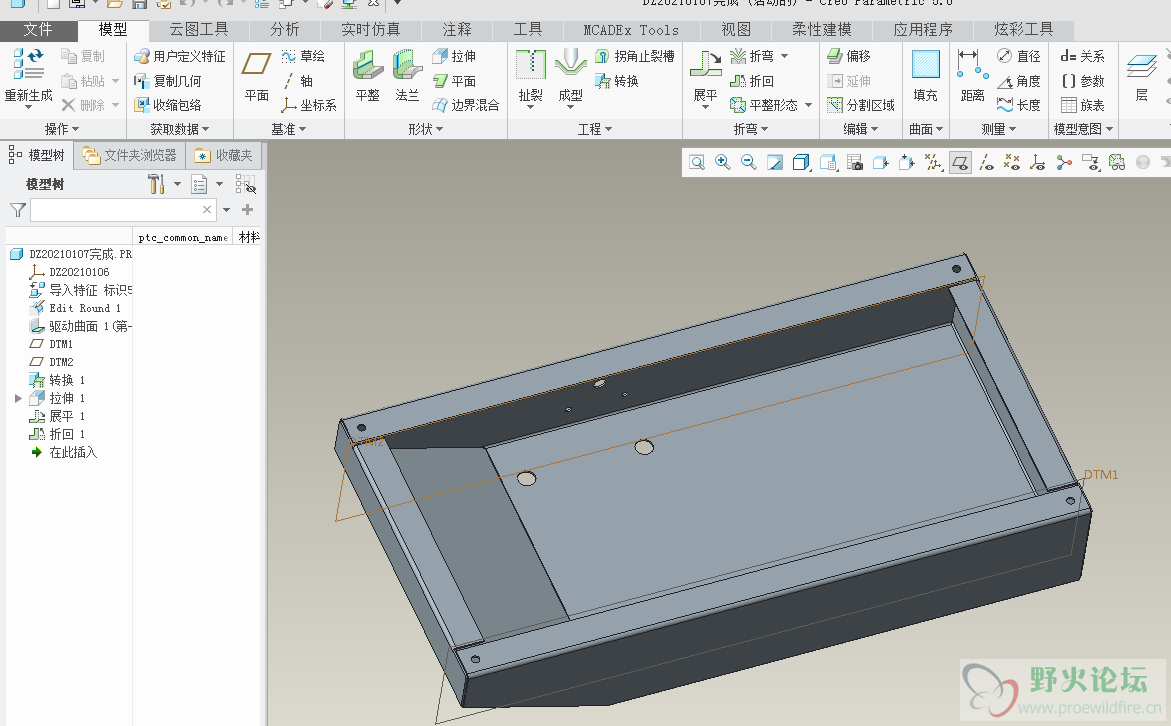
Task: Open the 形状 group dropdown
Action: 427,129
